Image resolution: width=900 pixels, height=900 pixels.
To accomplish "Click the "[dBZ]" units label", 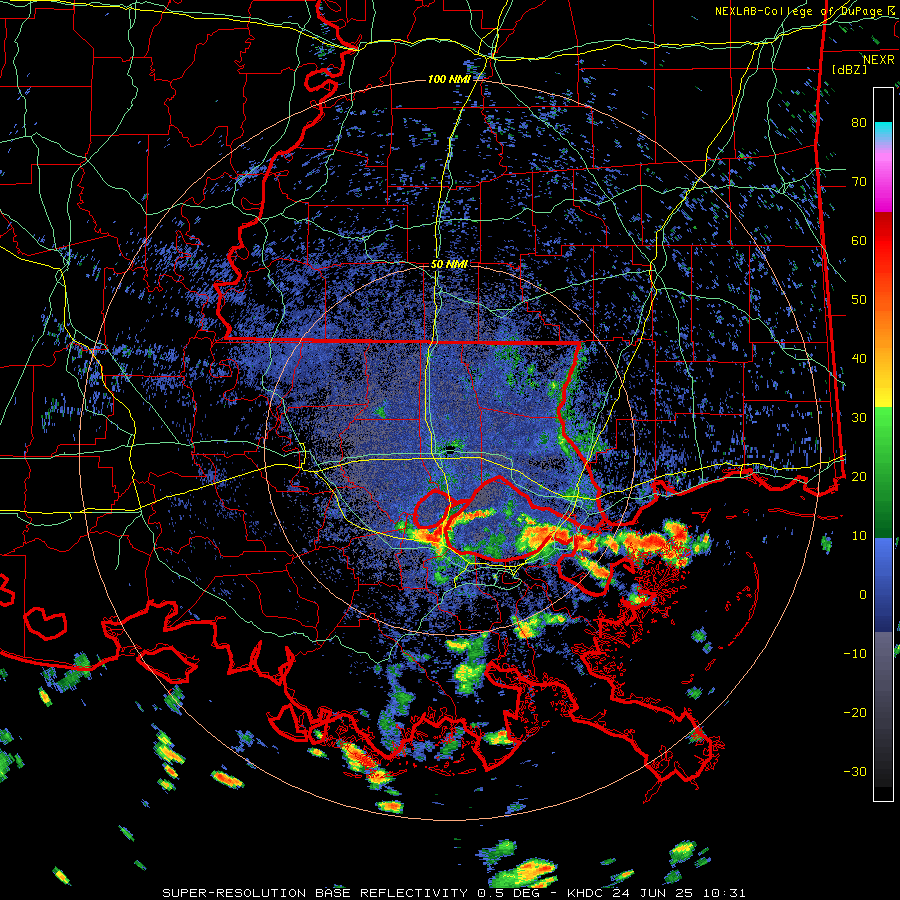I will coord(849,70).
